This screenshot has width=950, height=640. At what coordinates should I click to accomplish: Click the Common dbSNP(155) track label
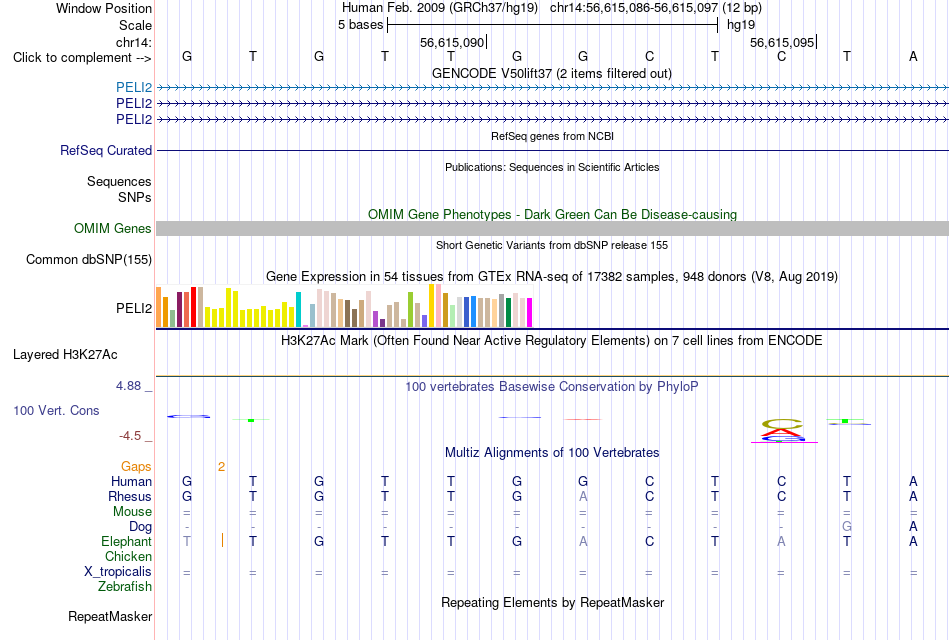coord(89,259)
